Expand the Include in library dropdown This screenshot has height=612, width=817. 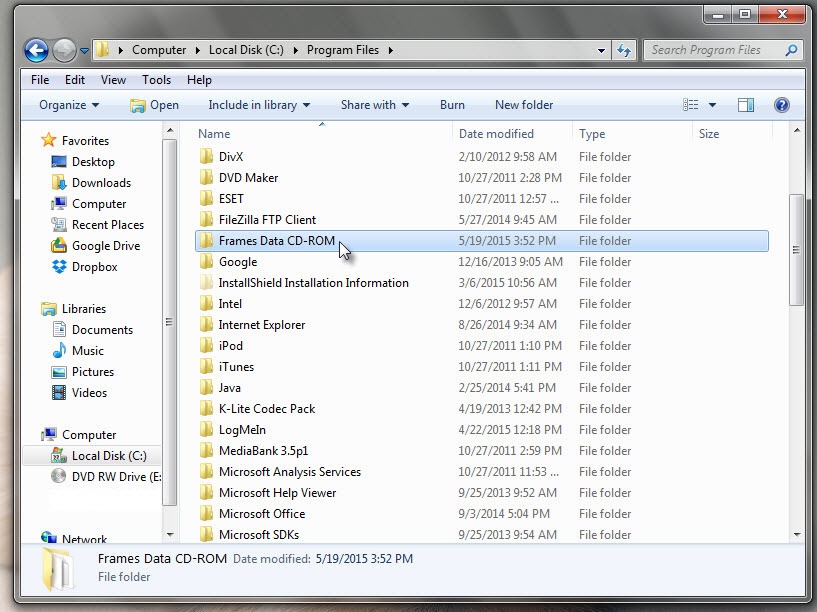259,105
